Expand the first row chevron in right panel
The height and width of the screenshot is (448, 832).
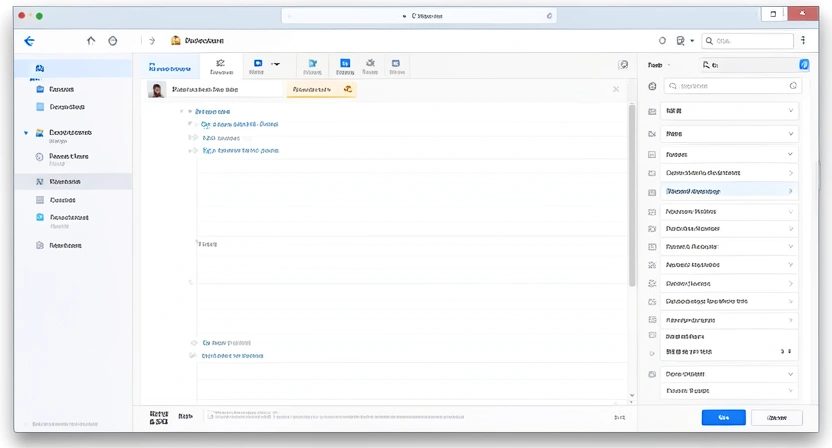coord(790,110)
